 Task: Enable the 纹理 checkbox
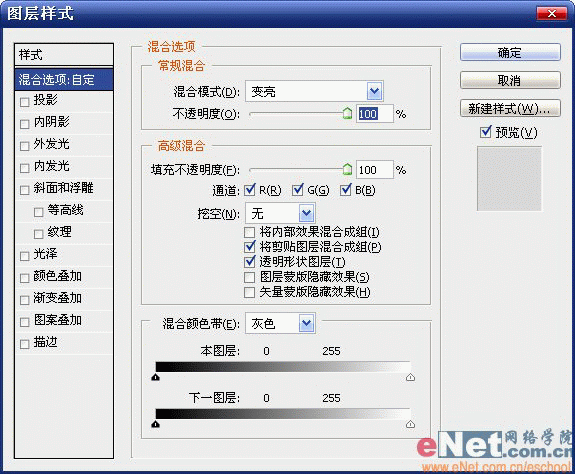39,234
